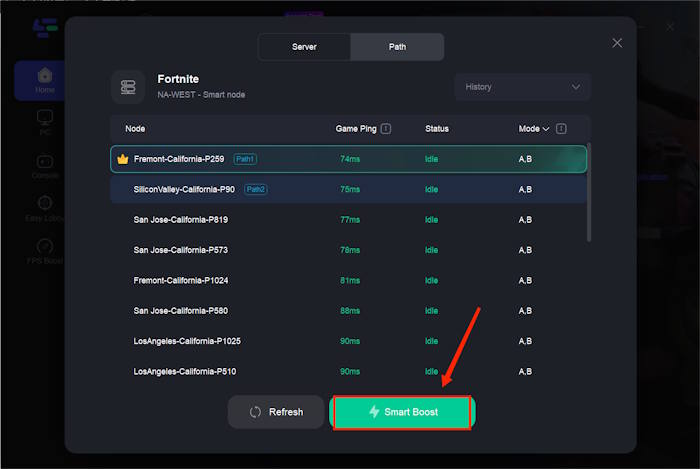Click the 75ms ping value

click(x=350, y=189)
